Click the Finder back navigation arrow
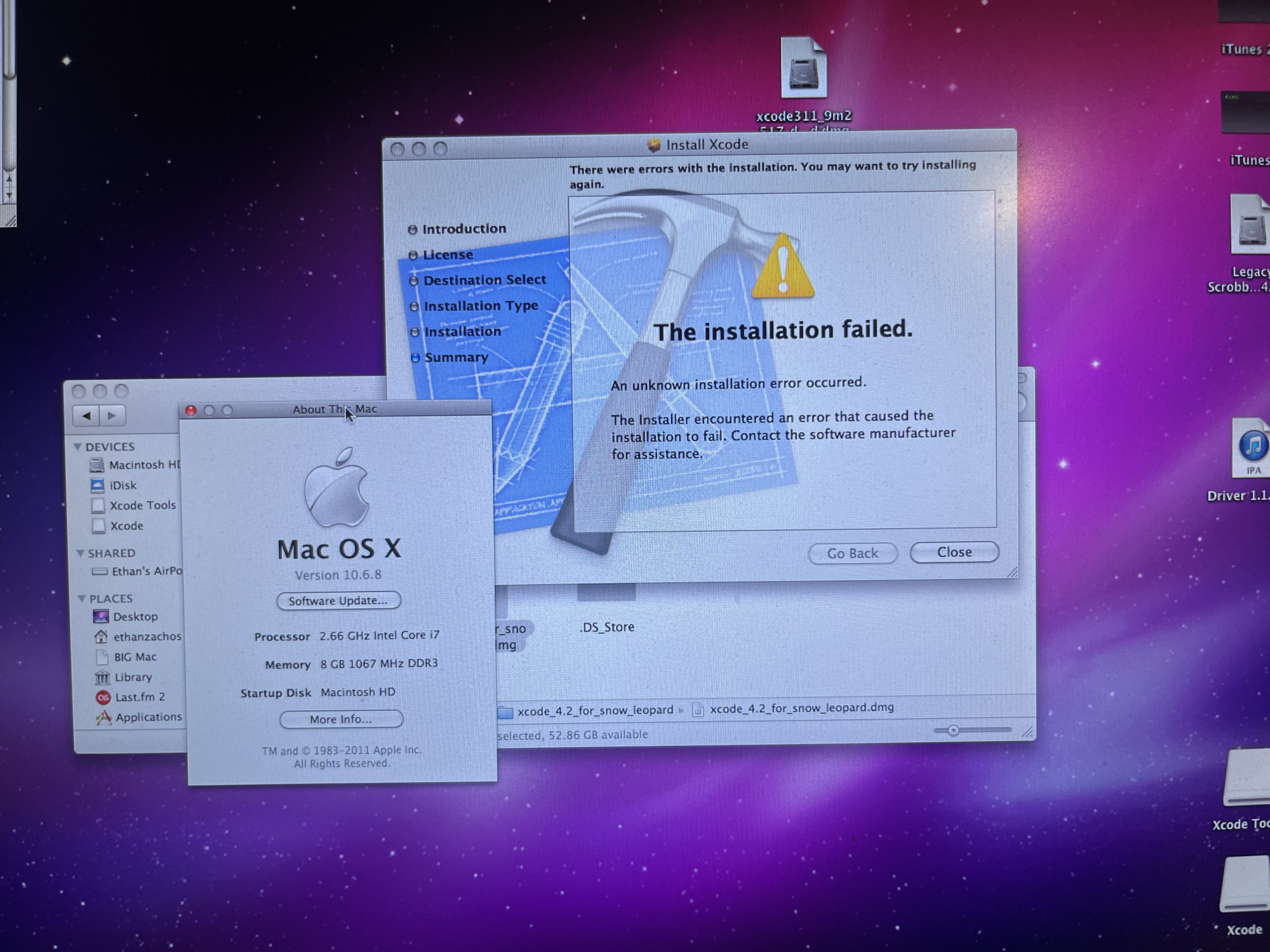 point(87,416)
